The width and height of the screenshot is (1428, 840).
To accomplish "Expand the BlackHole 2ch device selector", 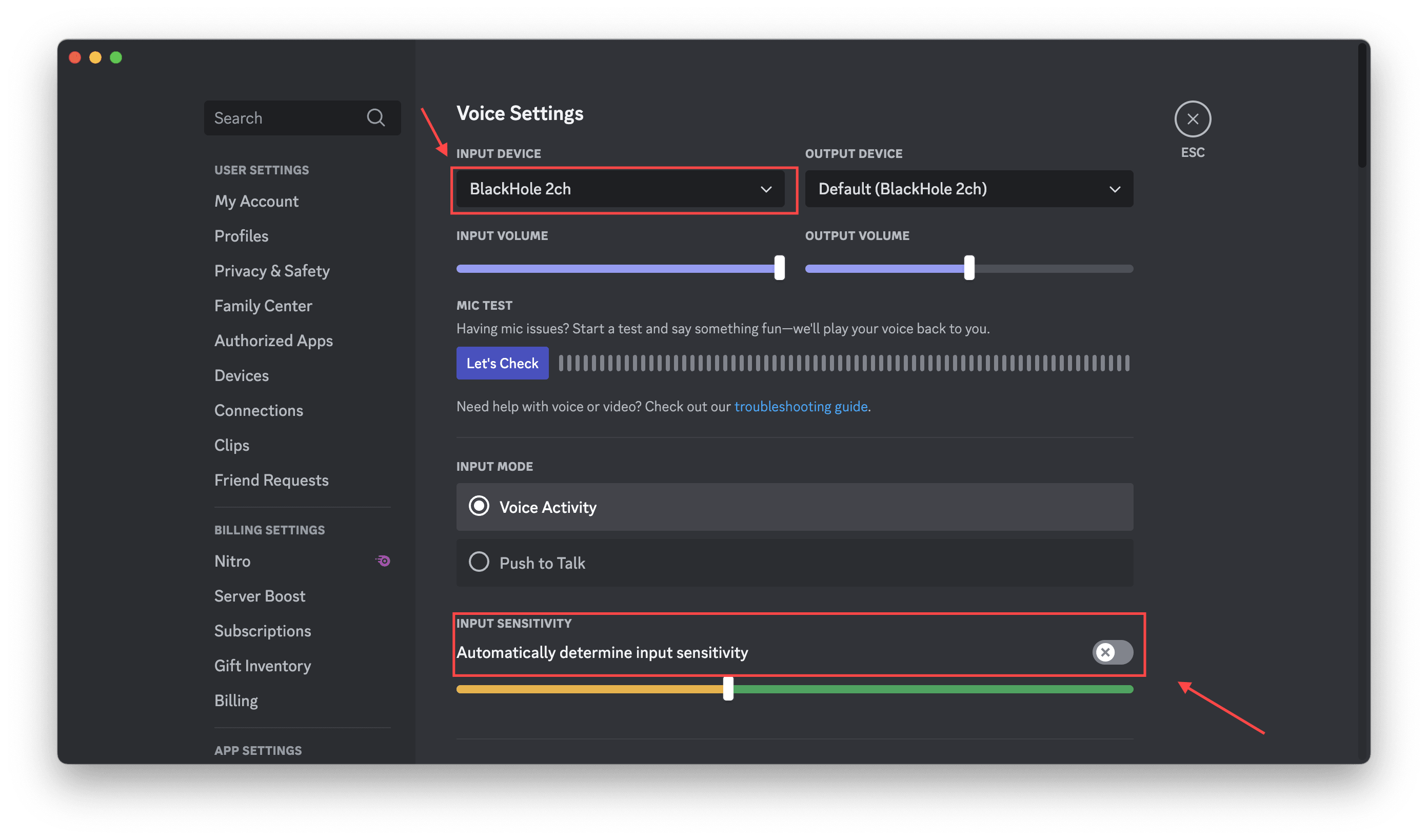I will click(x=623, y=189).
